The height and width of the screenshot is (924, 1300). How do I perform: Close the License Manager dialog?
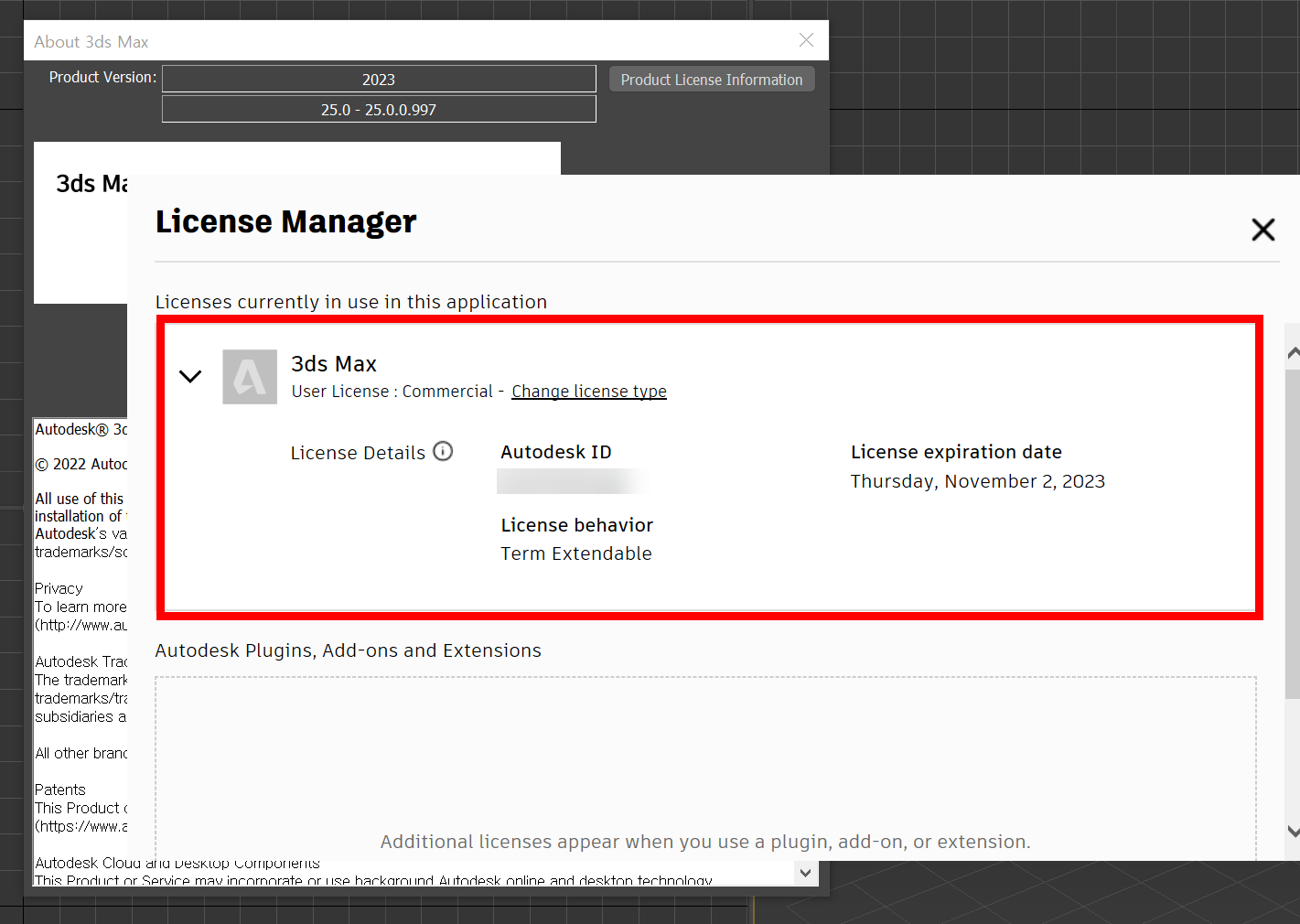click(1263, 230)
